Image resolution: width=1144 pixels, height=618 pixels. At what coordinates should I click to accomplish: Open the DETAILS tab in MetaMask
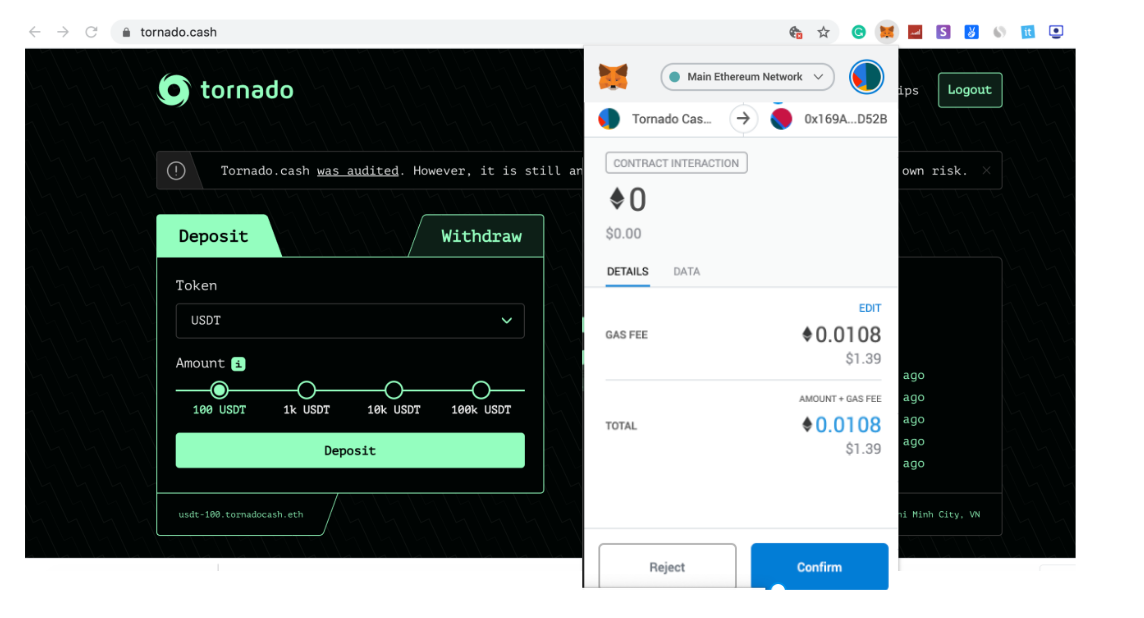[x=627, y=271]
